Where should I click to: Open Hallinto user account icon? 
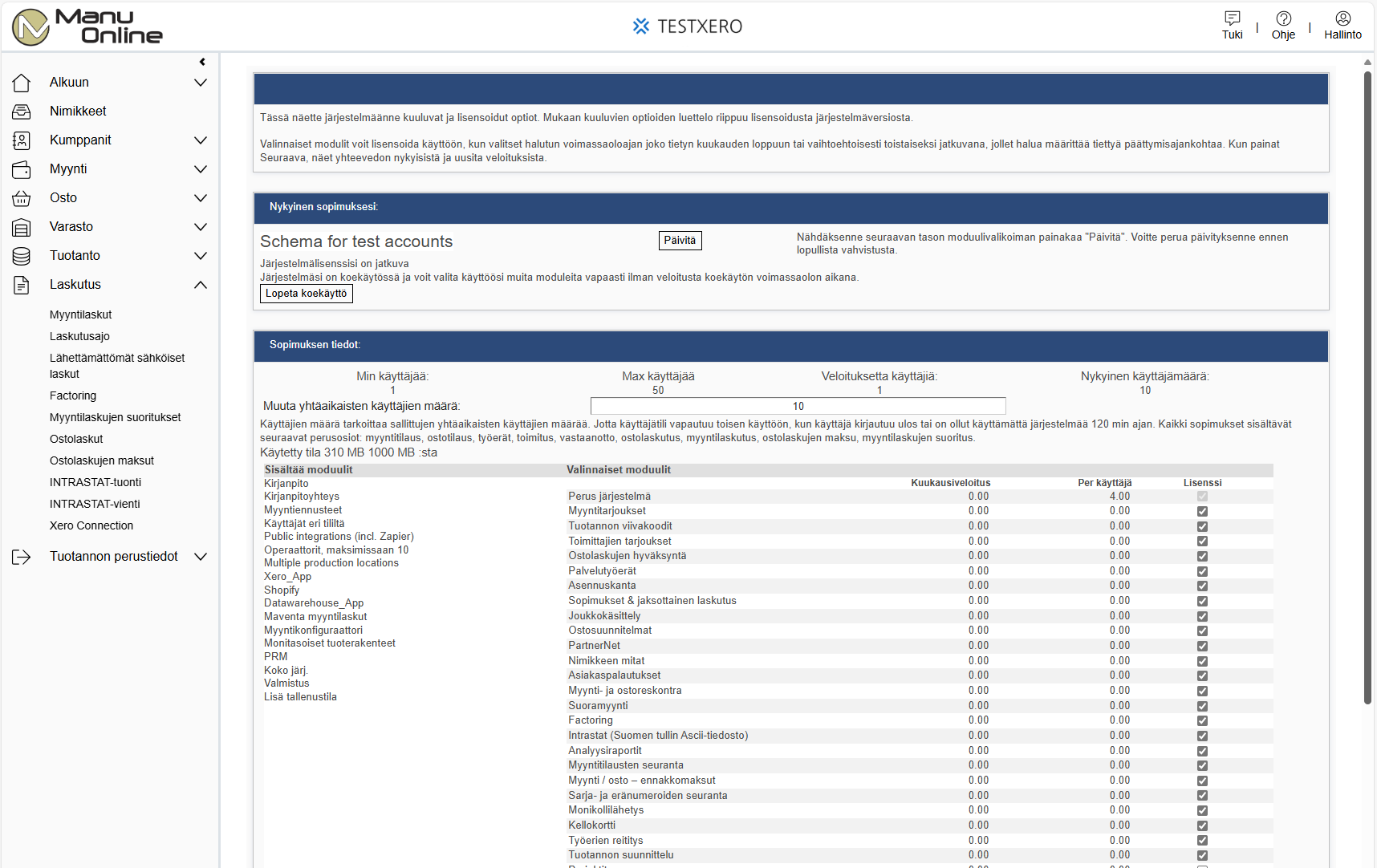tap(1343, 18)
